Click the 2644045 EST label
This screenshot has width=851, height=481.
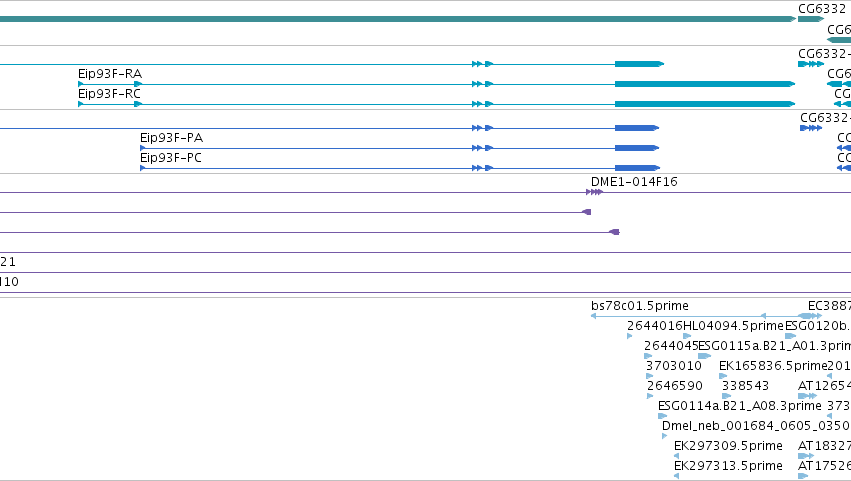pyautogui.click(x=671, y=346)
